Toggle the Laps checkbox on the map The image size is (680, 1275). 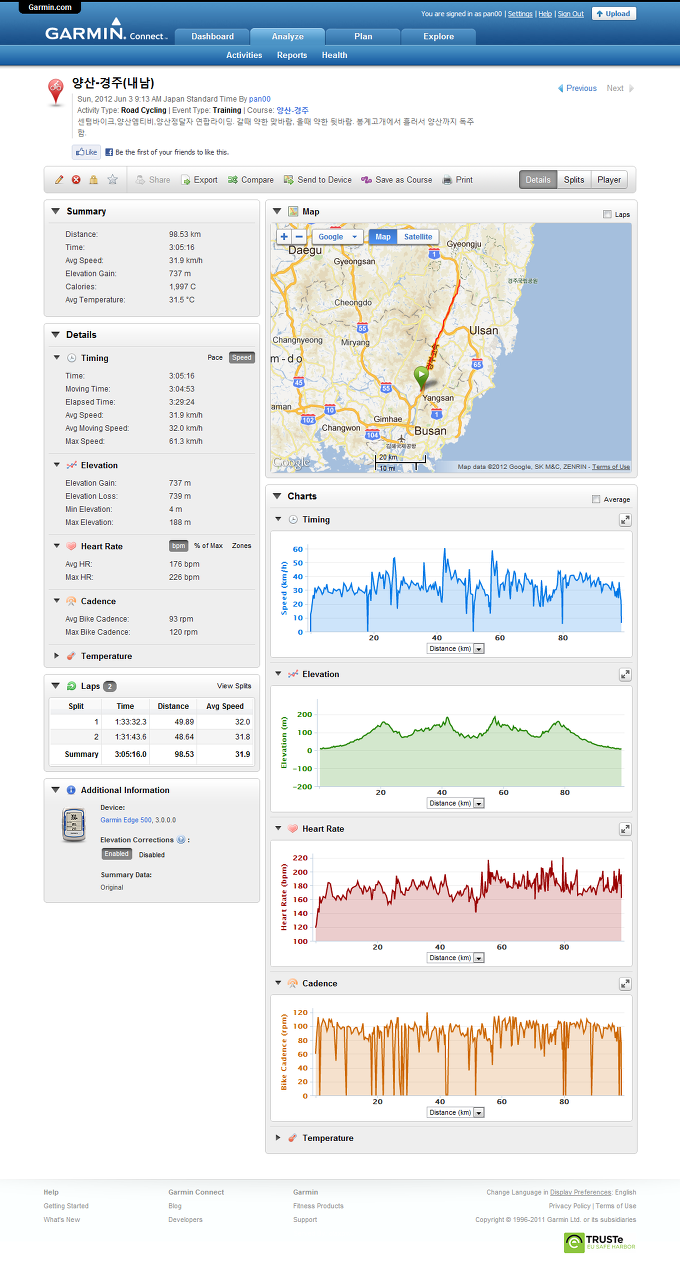pyautogui.click(x=608, y=214)
